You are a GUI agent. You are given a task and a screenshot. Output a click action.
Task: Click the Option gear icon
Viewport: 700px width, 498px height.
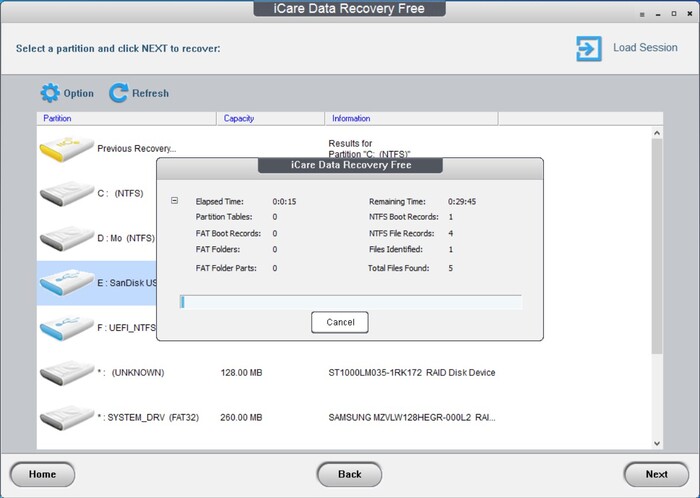click(x=50, y=93)
